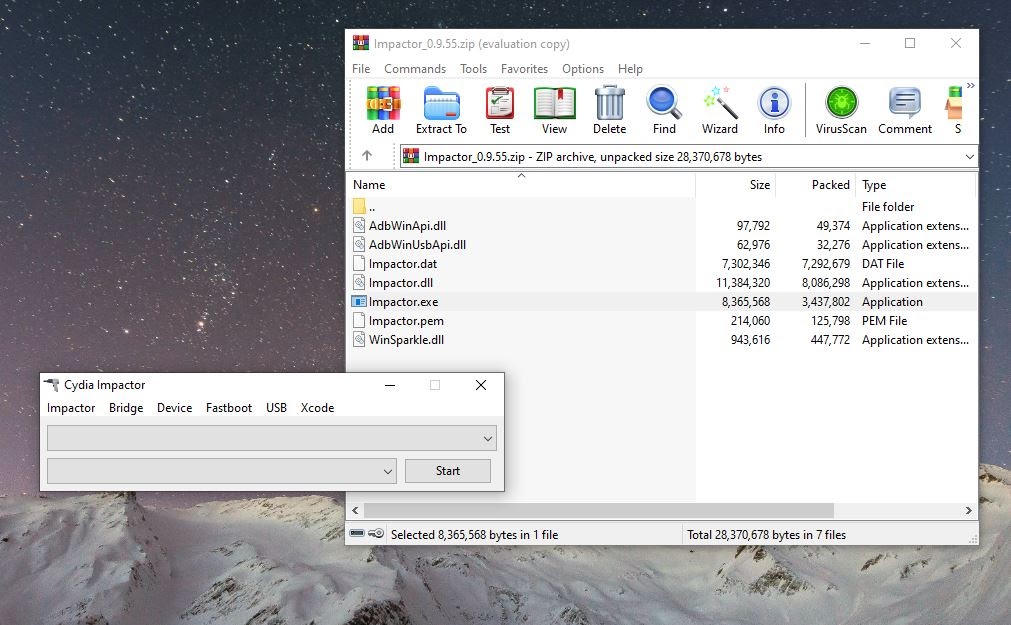
Task: Expand the upper Cydia Impactor device dropdown
Action: pos(487,439)
